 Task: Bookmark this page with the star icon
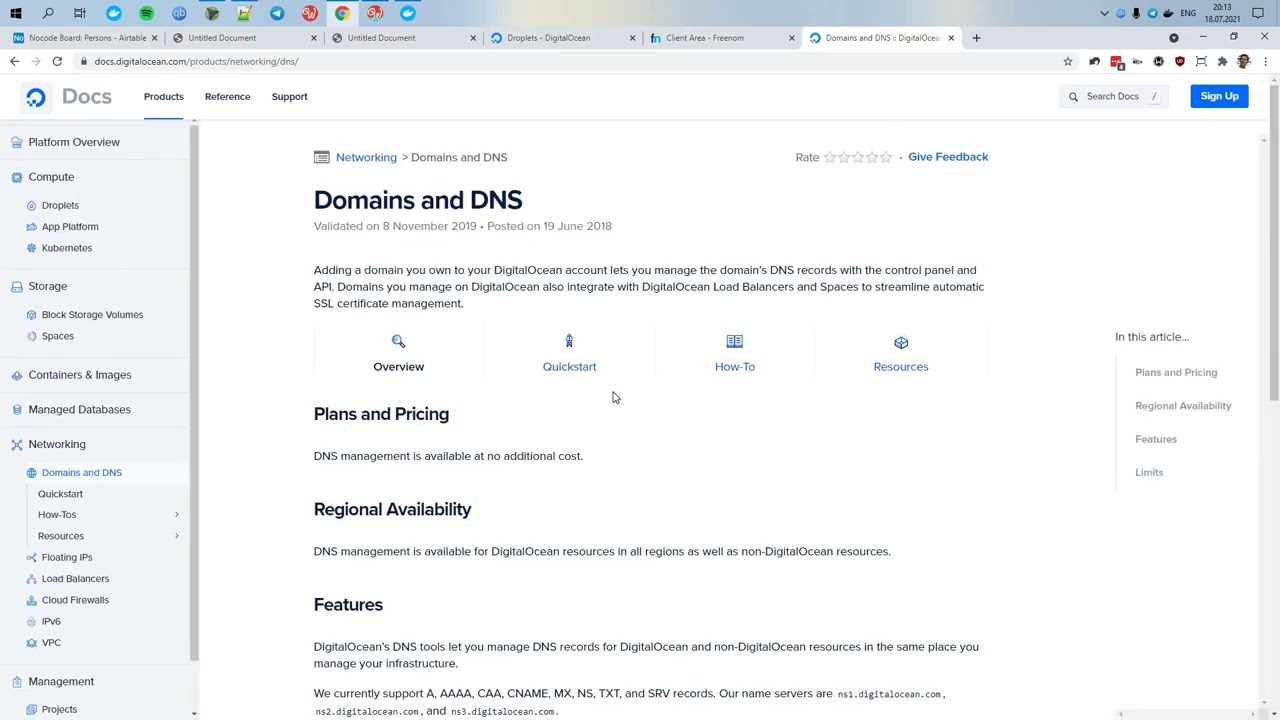[x=1068, y=62]
